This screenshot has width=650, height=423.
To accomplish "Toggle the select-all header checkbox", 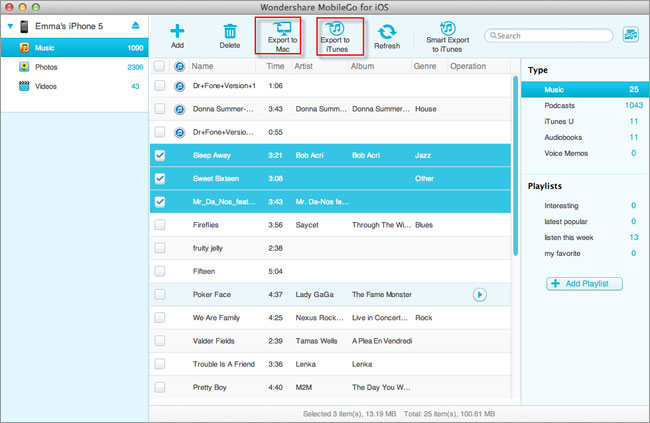I will 160,66.
